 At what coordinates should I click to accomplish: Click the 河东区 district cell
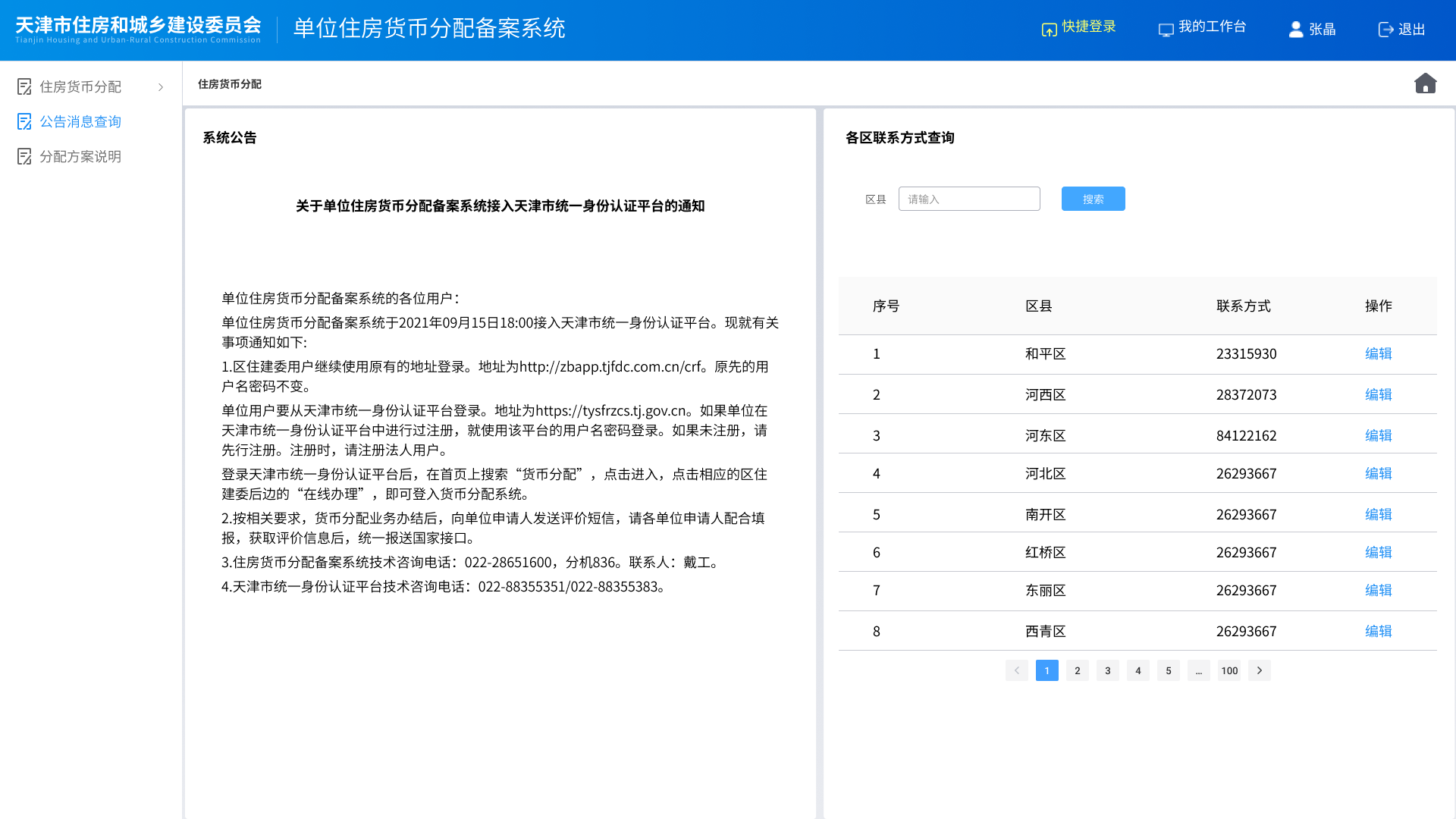pyautogui.click(x=1046, y=435)
